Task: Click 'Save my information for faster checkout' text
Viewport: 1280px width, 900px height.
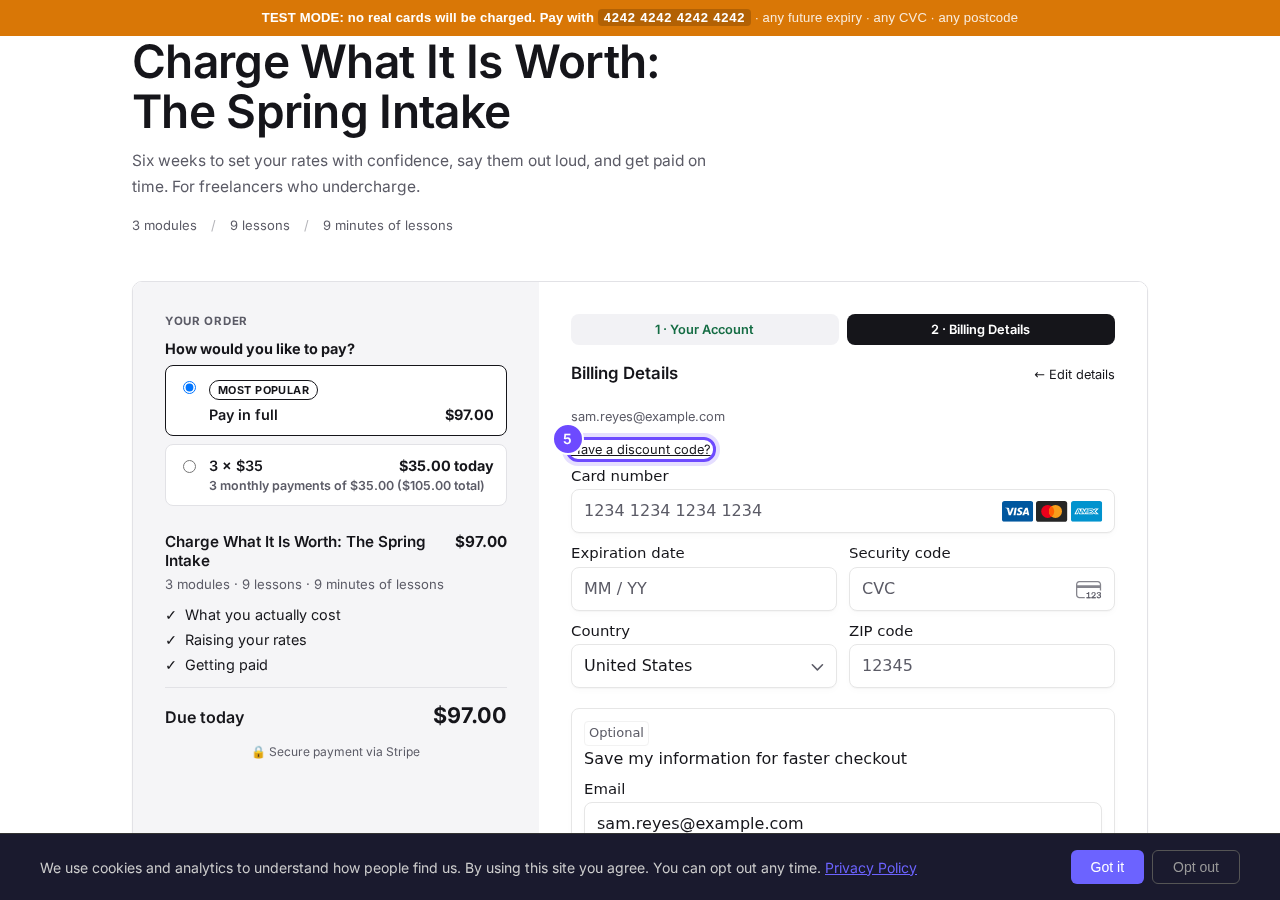Action: (x=745, y=759)
